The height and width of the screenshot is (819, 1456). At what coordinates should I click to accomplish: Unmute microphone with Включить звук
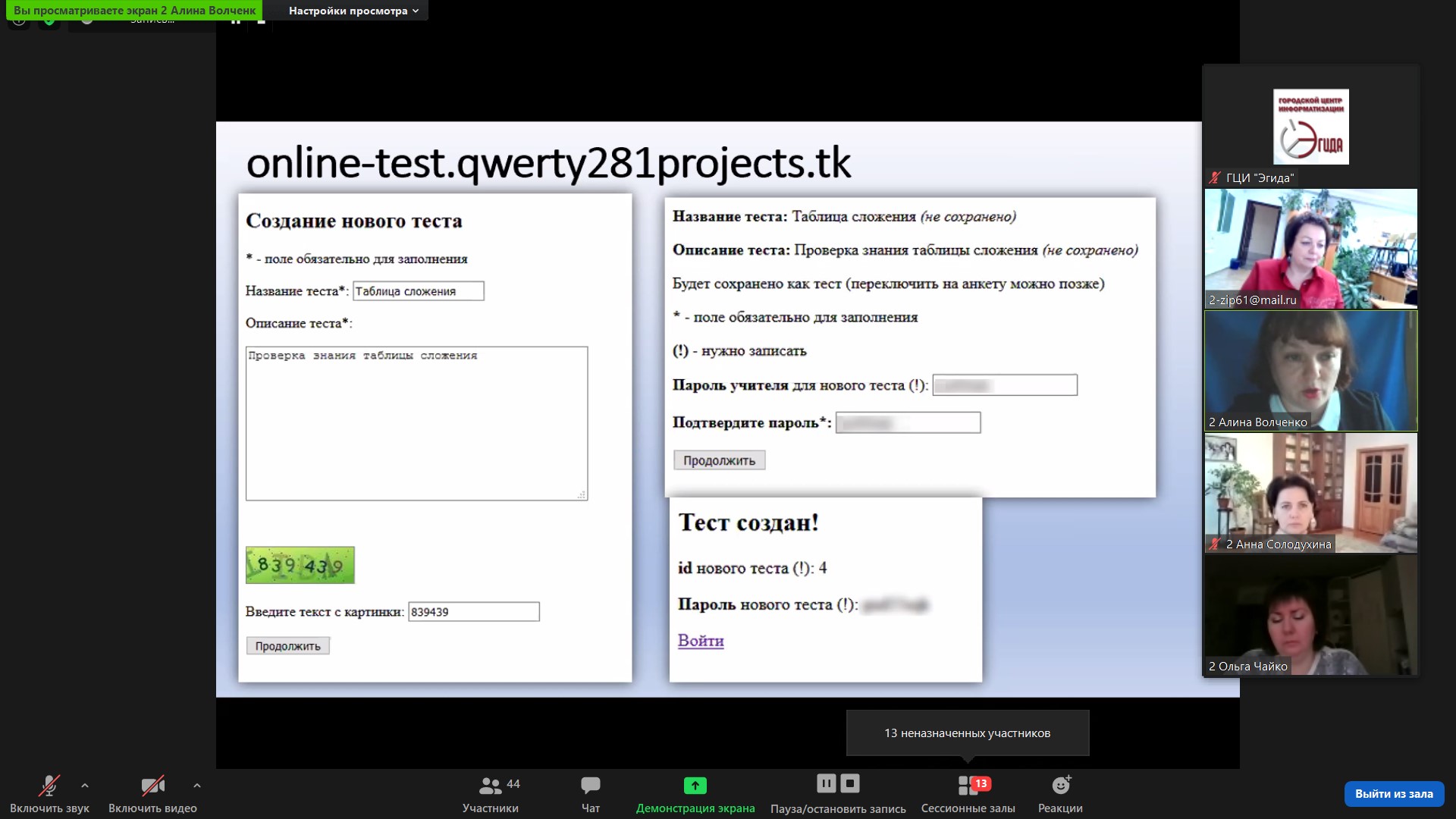coord(49,786)
